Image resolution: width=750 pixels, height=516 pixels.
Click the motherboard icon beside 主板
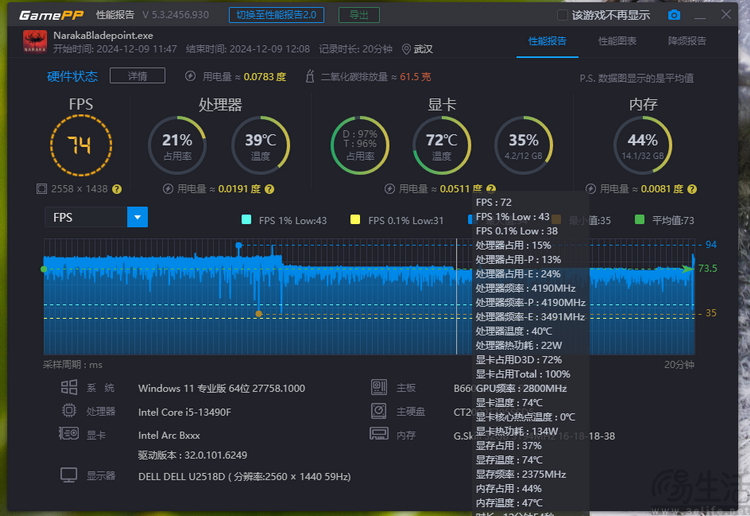click(x=379, y=387)
